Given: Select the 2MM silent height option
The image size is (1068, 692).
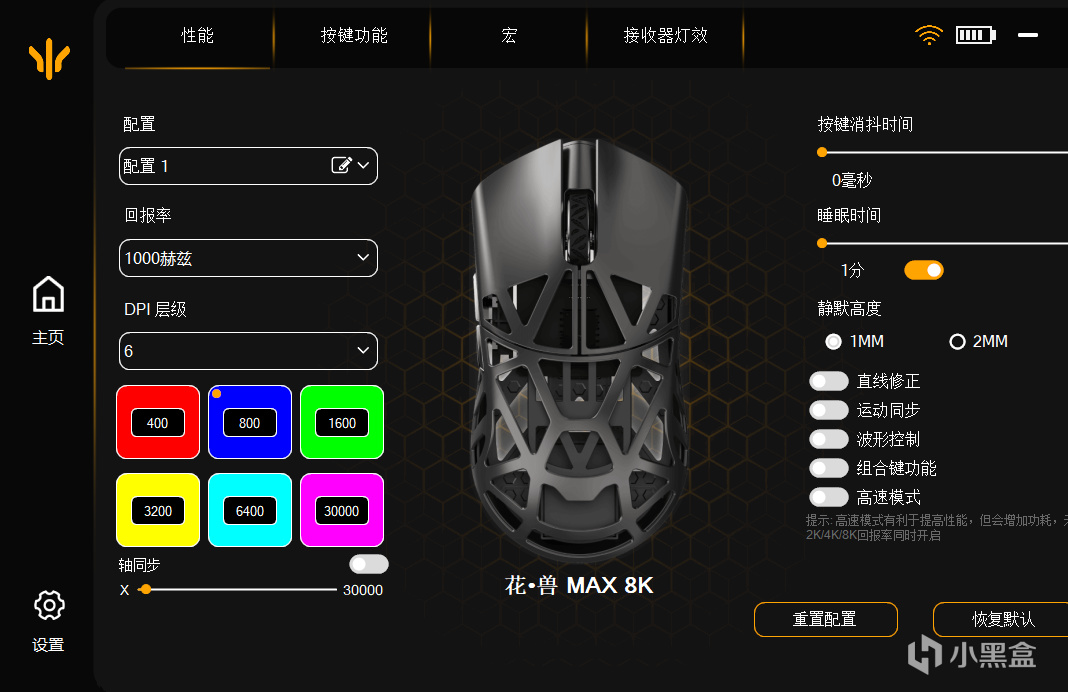Looking at the screenshot, I should click(957, 341).
